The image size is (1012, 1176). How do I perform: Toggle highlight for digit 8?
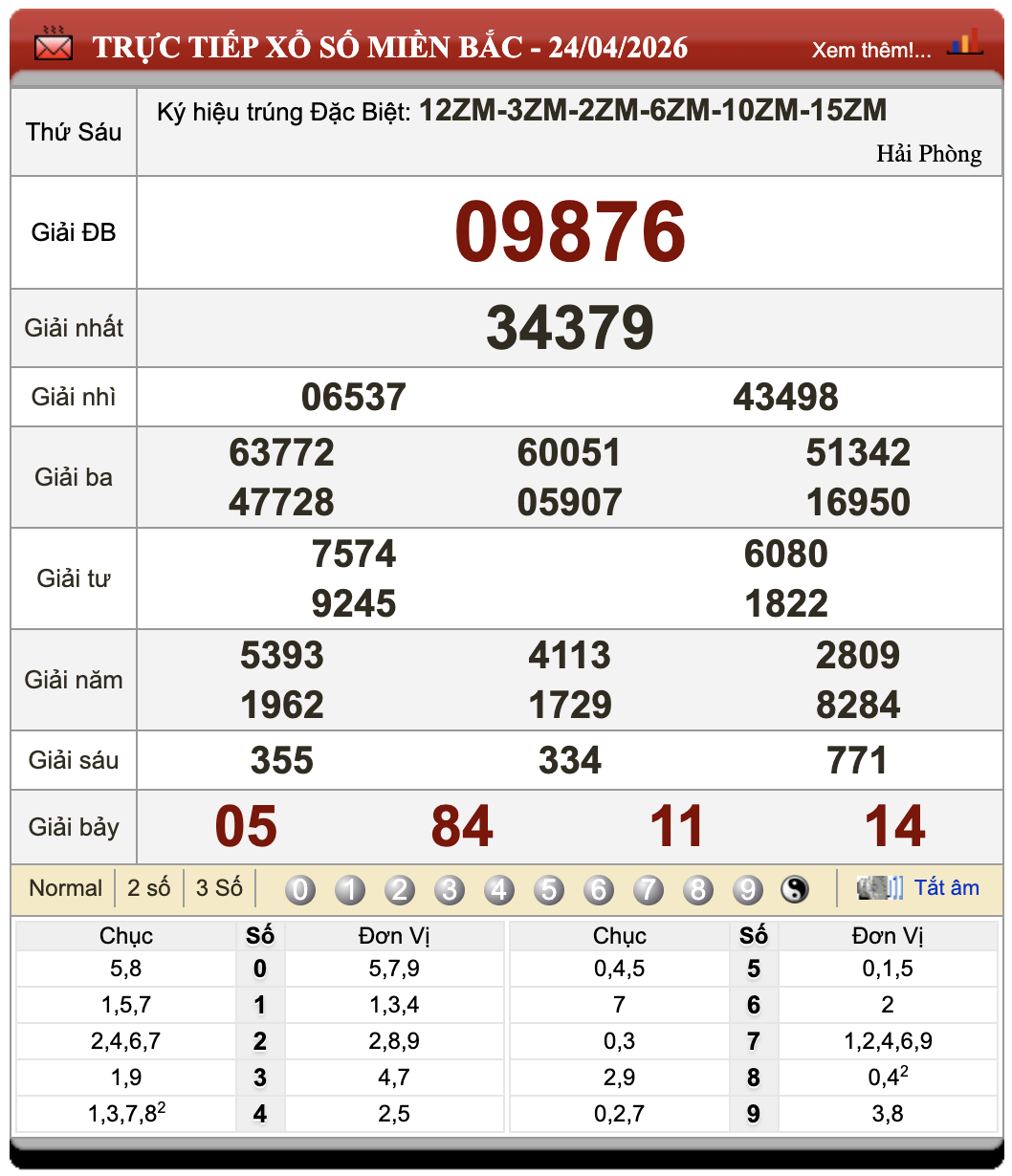pyautogui.click(x=698, y=889)
